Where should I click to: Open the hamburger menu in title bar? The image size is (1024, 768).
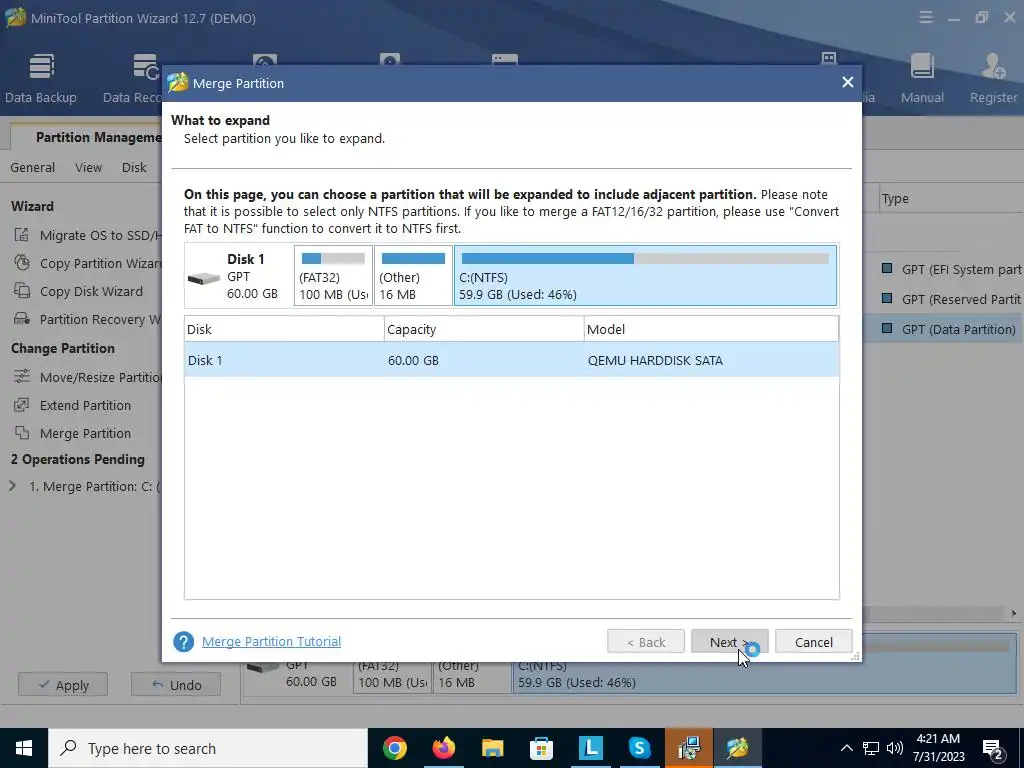[x=926, y=18]
